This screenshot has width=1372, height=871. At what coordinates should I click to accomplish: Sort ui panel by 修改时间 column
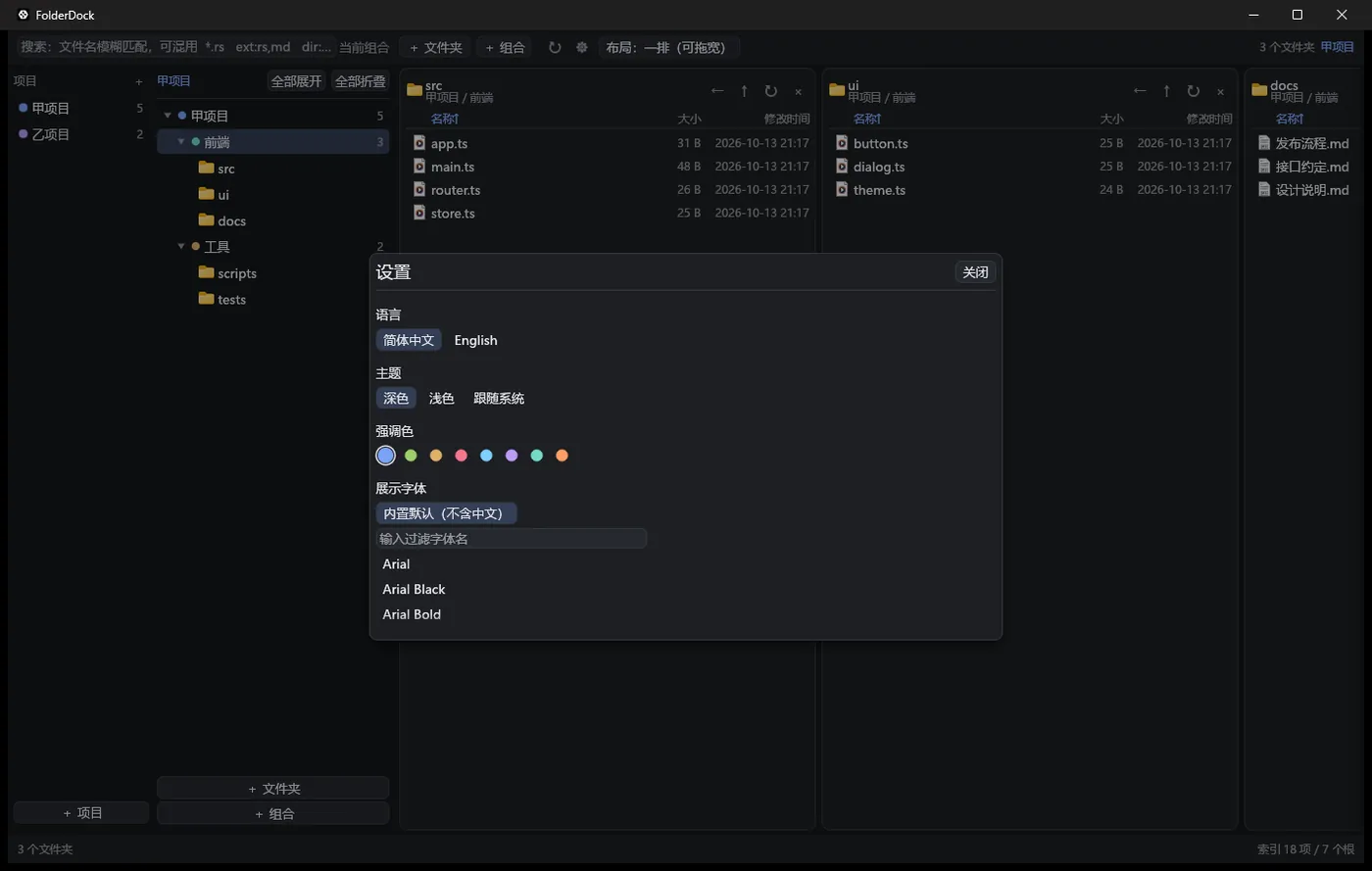[1209, 119]
